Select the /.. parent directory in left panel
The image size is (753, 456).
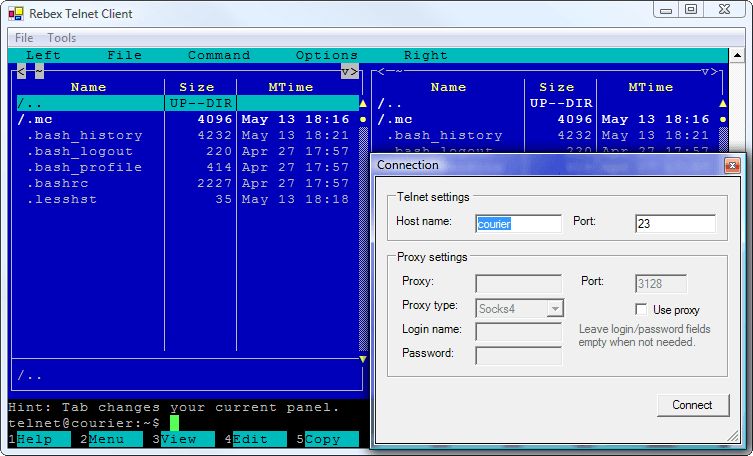coord(188,103)
